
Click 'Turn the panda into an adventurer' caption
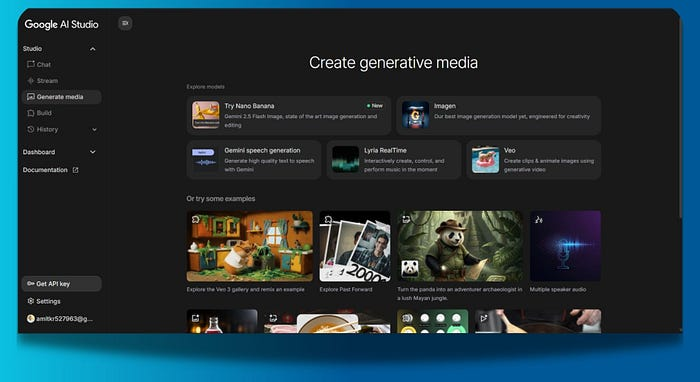coord(459,293)
